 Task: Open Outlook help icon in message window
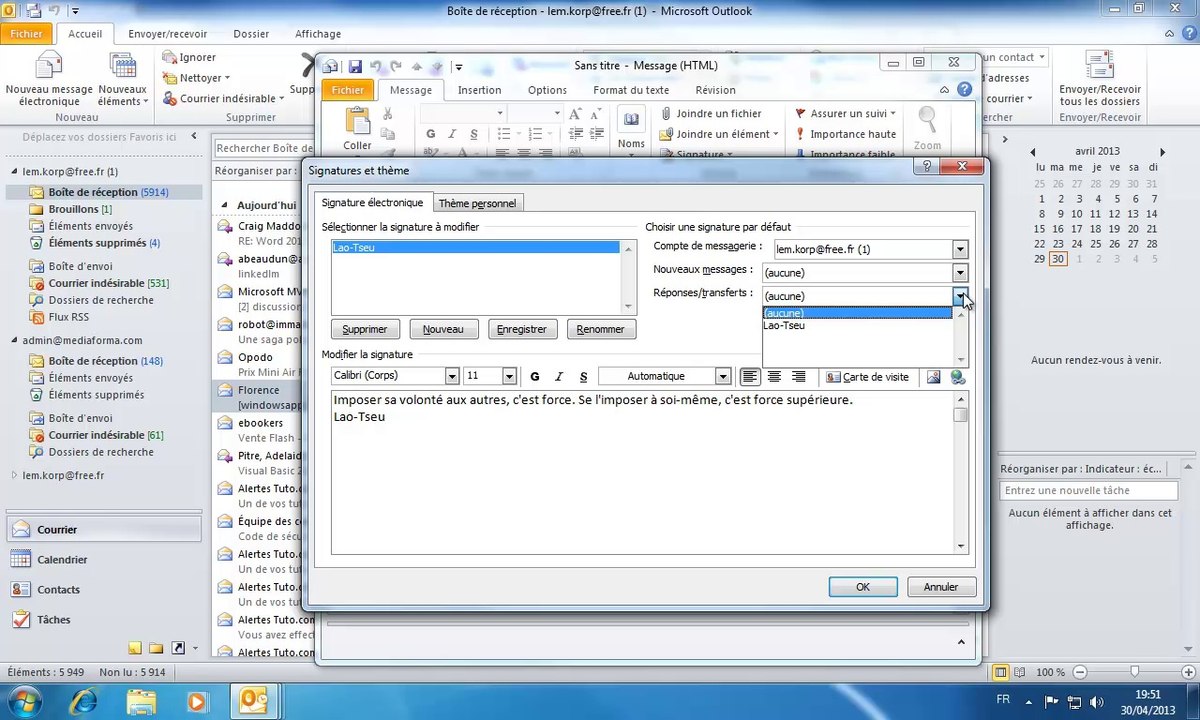(965, 90)
